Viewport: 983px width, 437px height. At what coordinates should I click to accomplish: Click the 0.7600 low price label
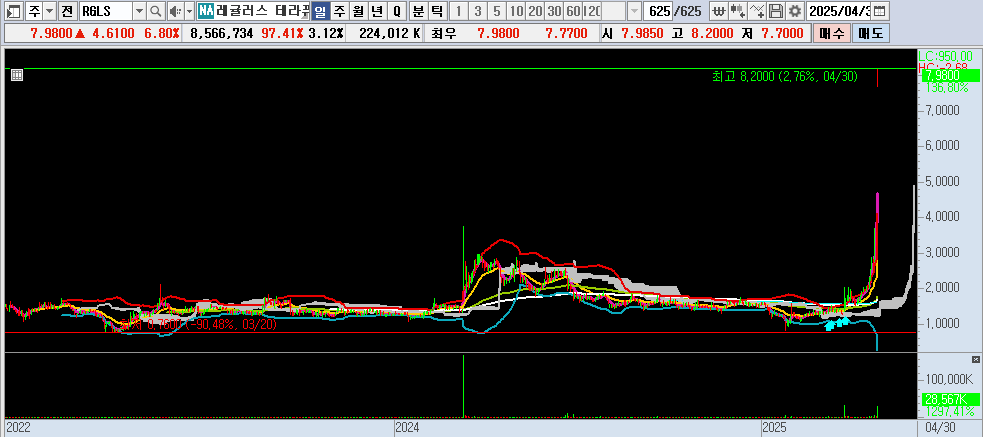[198, 324]
